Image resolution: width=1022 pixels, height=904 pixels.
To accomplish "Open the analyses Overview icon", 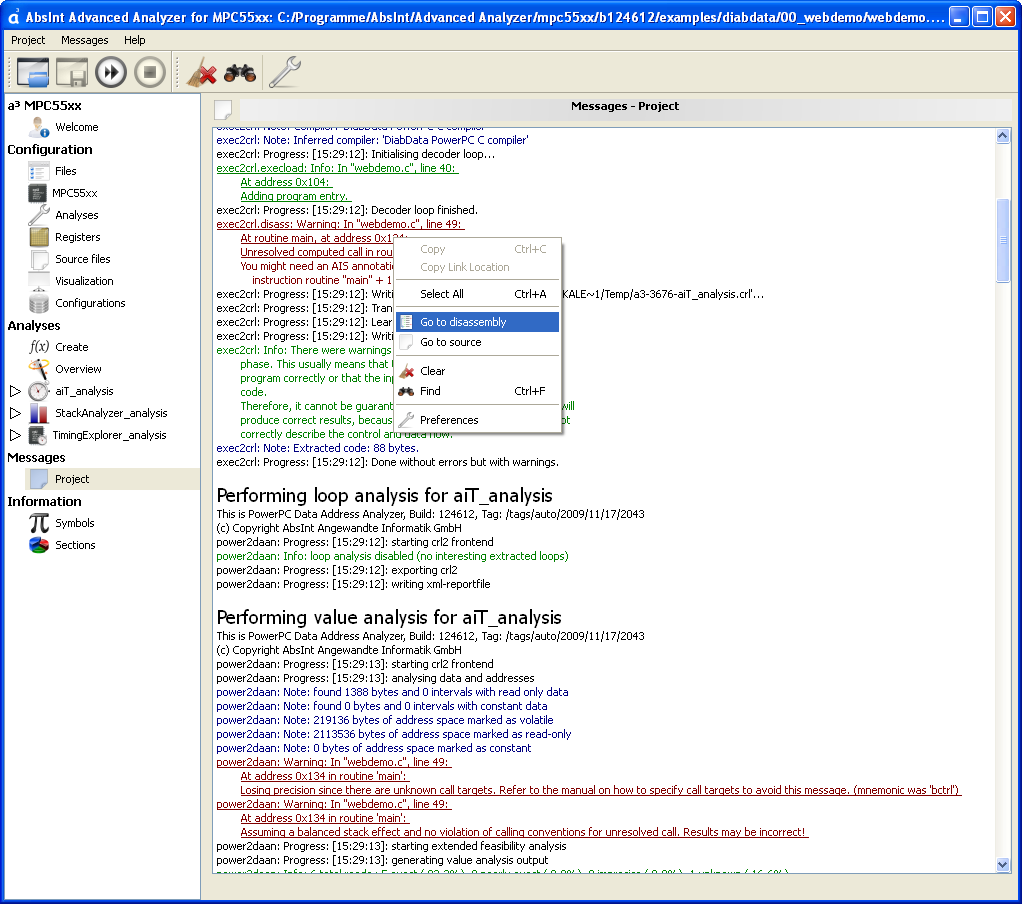I will click(39, 369).
